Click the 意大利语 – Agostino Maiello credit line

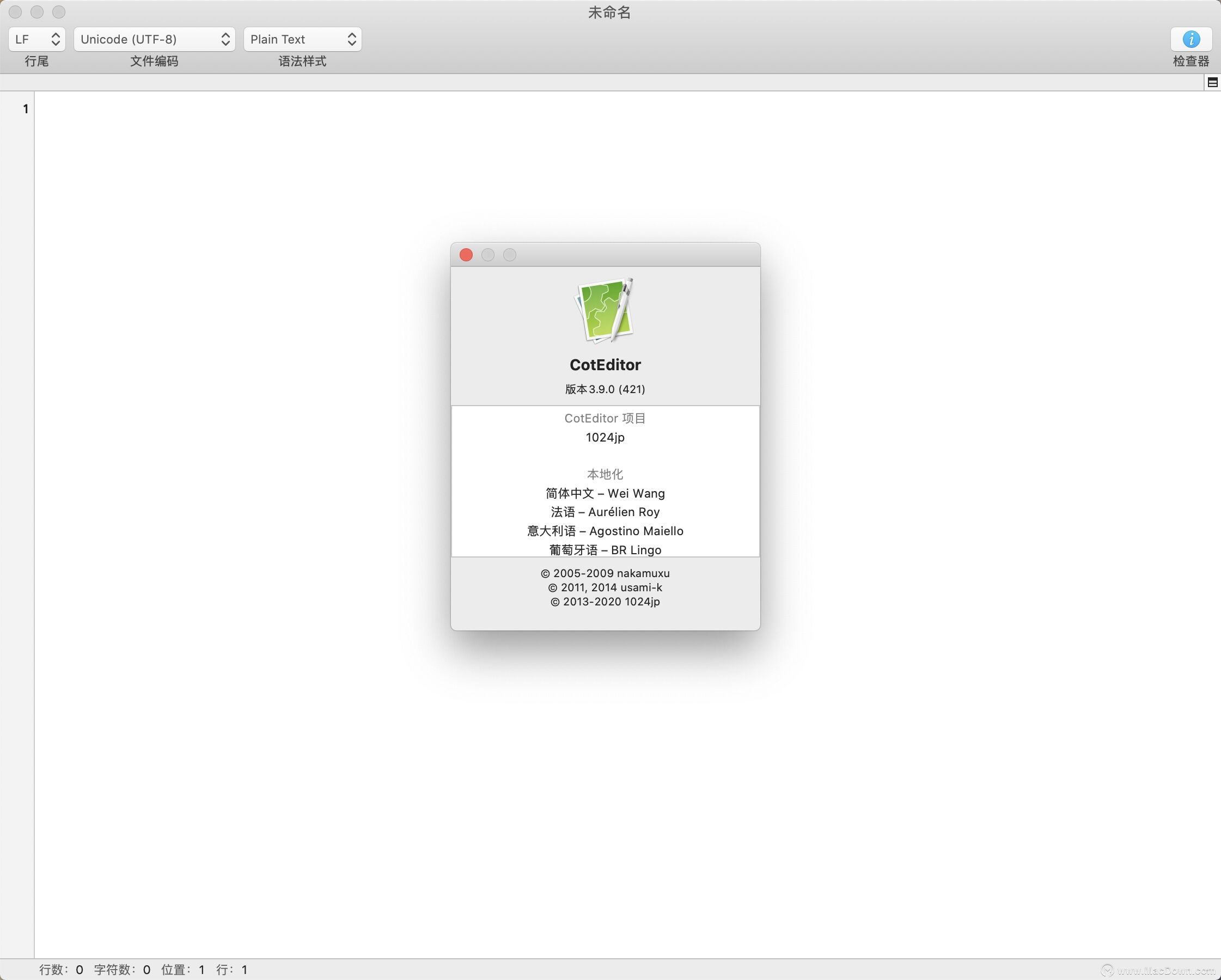(605, 531)
